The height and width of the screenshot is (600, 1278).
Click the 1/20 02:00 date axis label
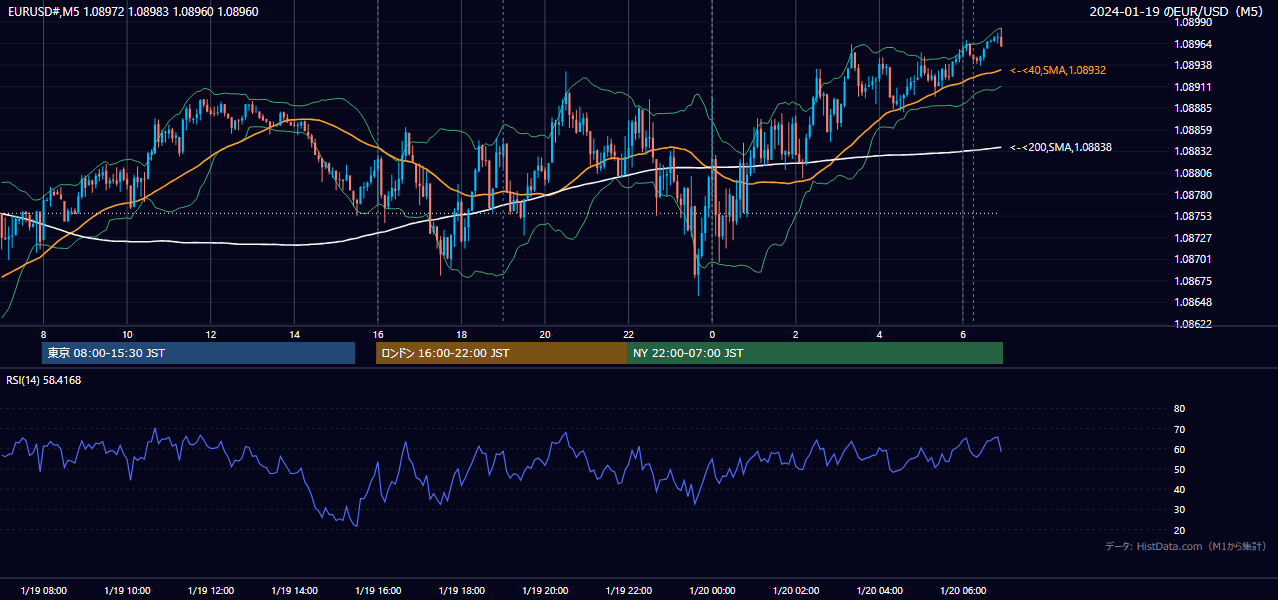pyautogui.click(x=795, y=590)
